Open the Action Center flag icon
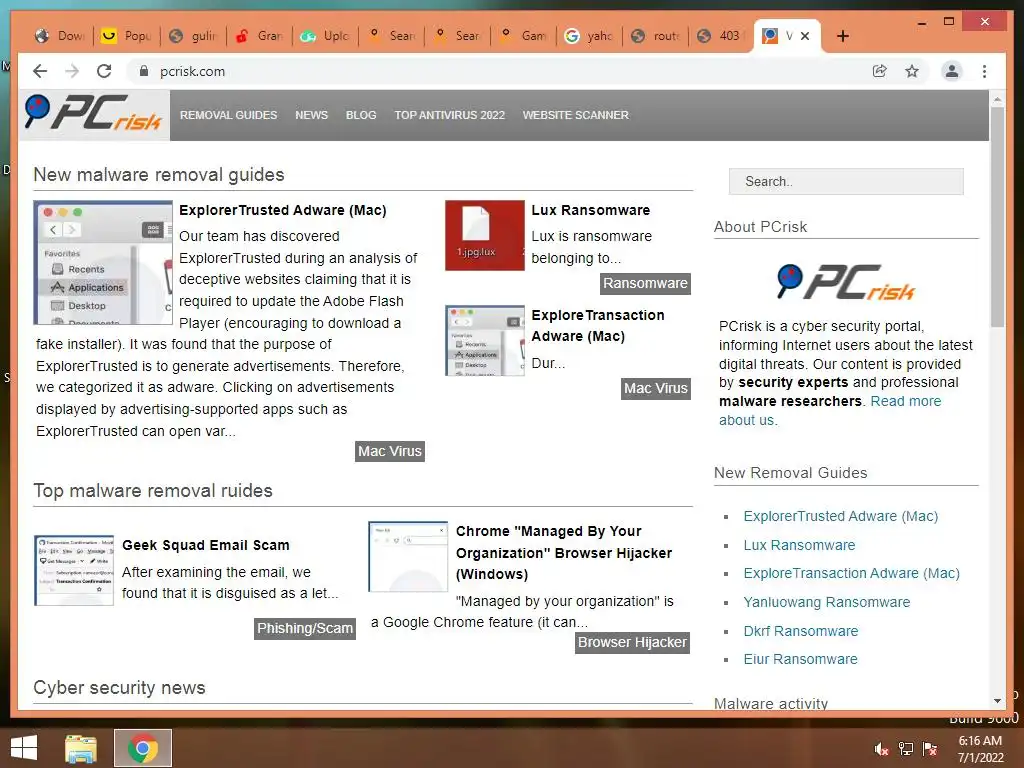The width and height of the screenshot is (1024, 768). pyautogui.click(x=930, y=749)
